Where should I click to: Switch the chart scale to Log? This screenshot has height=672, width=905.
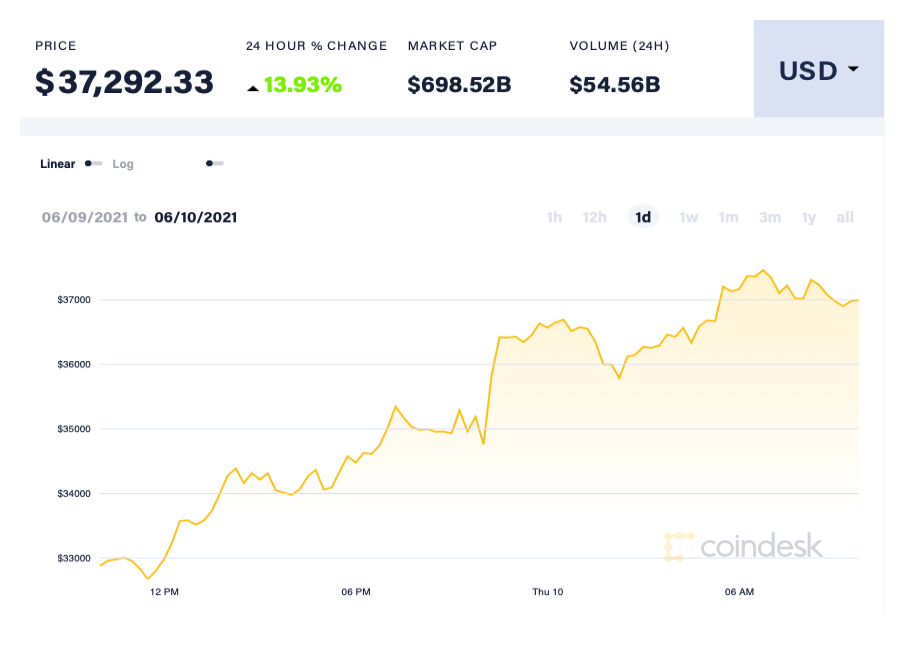point(122,163)
